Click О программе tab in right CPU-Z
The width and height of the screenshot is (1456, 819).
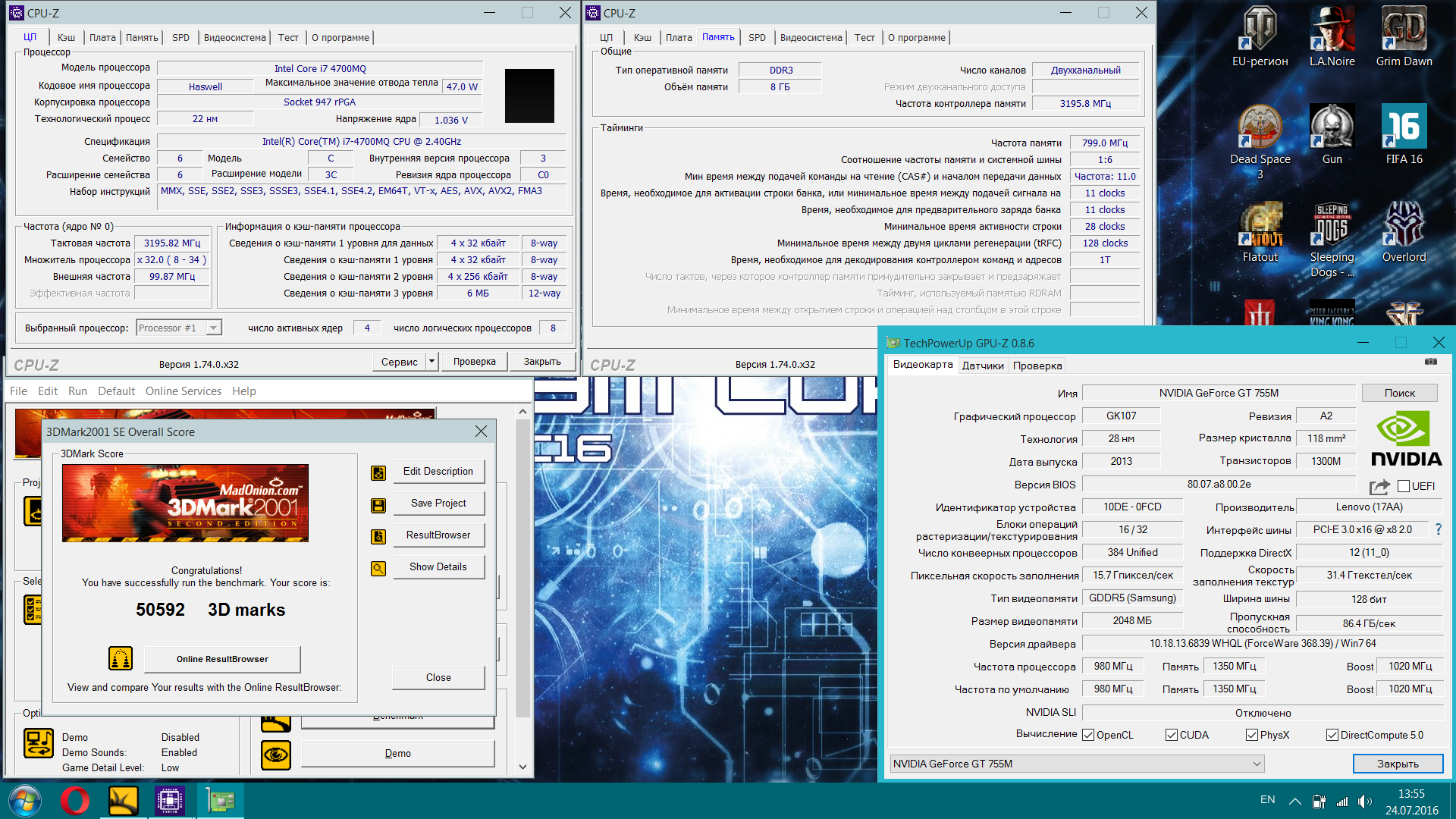point(917,37)
